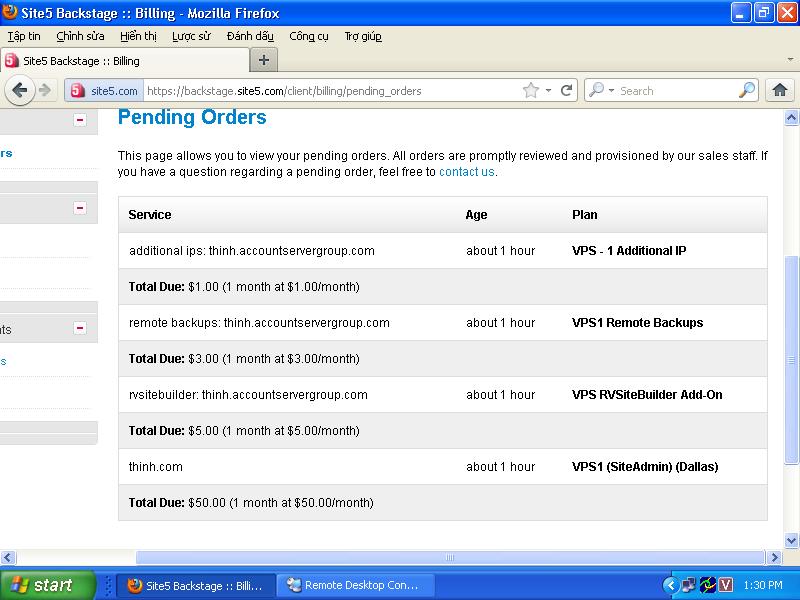Viewport: 800px width, 600px height.
Task: Click Total Due $5.00 row
Action: [442, 431]
